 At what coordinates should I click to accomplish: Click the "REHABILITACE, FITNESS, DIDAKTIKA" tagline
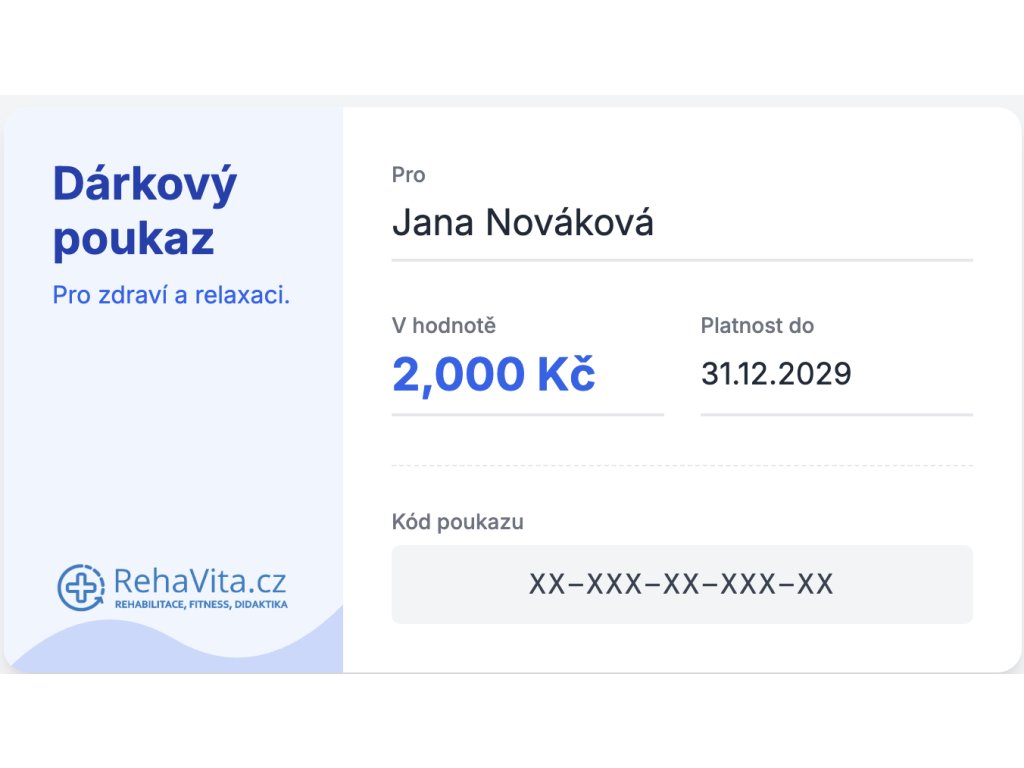click(x=201, y=606)
